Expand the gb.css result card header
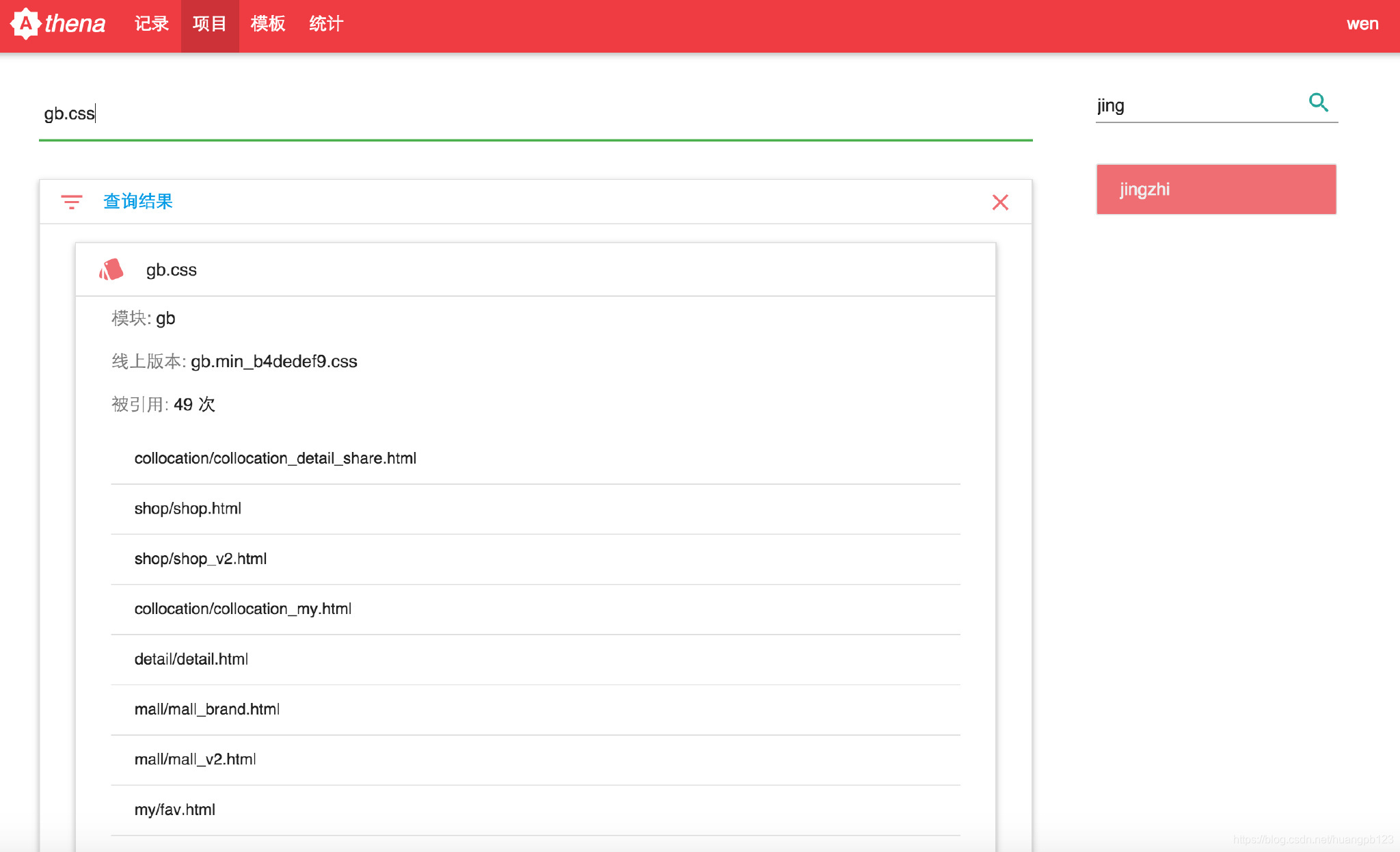 click(535, 270)
